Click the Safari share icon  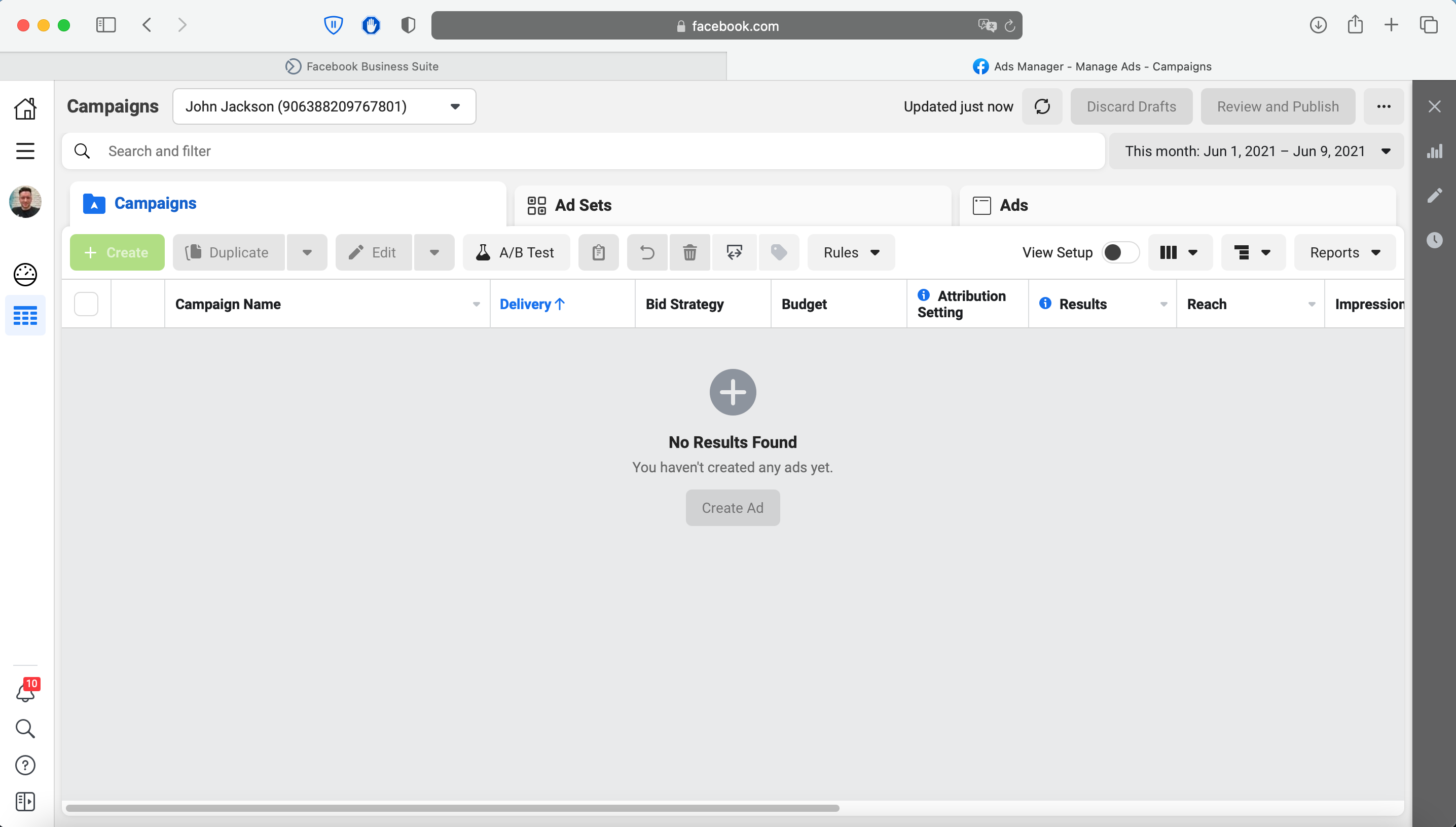[x=1355, y=25]
